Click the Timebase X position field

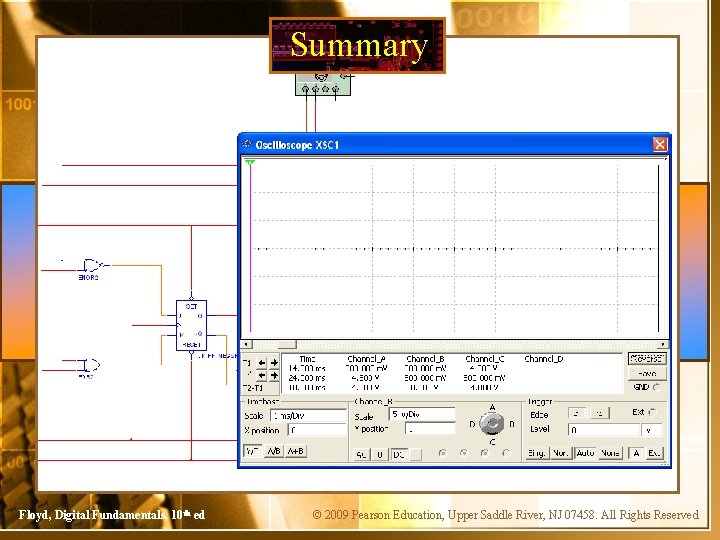point(317,430)
